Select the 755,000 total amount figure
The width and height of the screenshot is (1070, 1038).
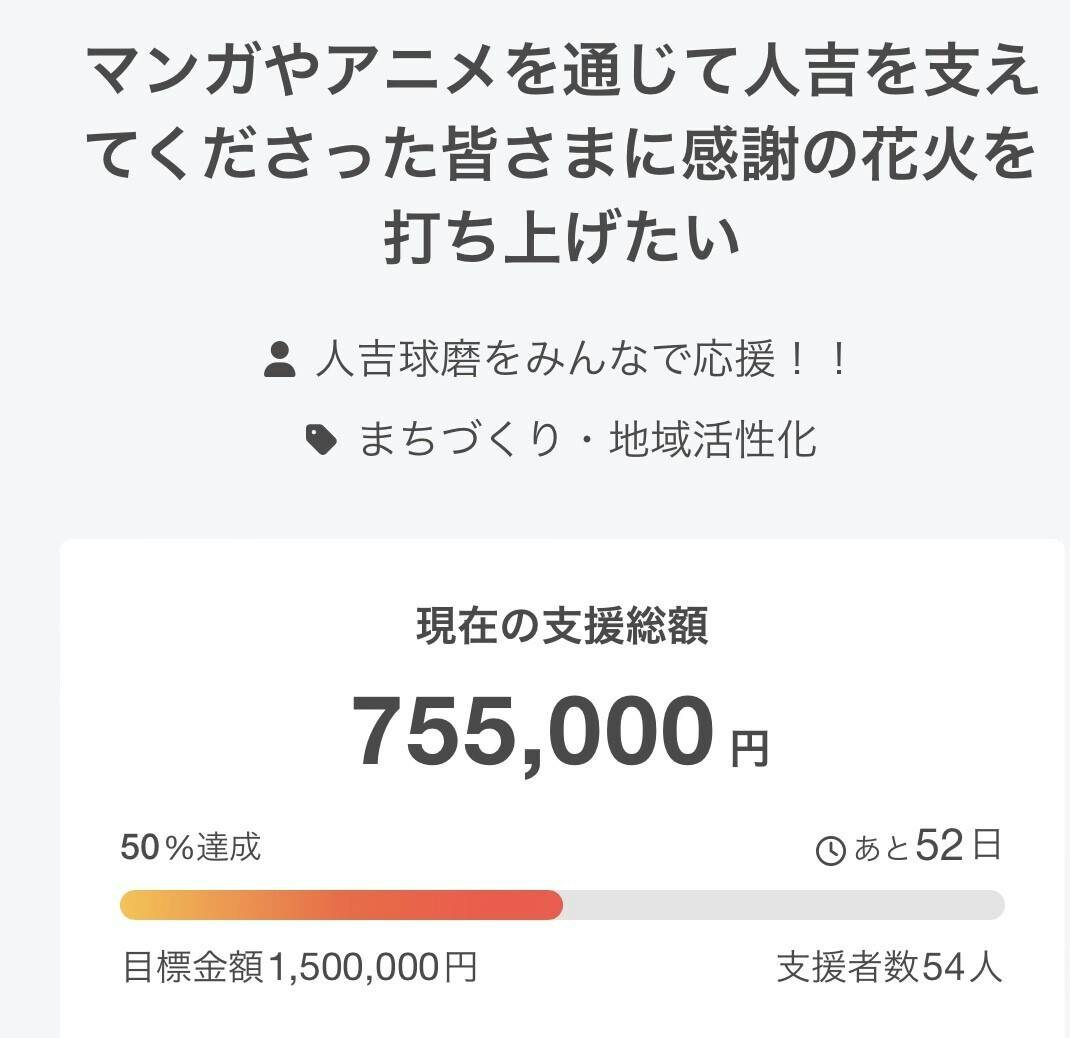pos(533,733)
